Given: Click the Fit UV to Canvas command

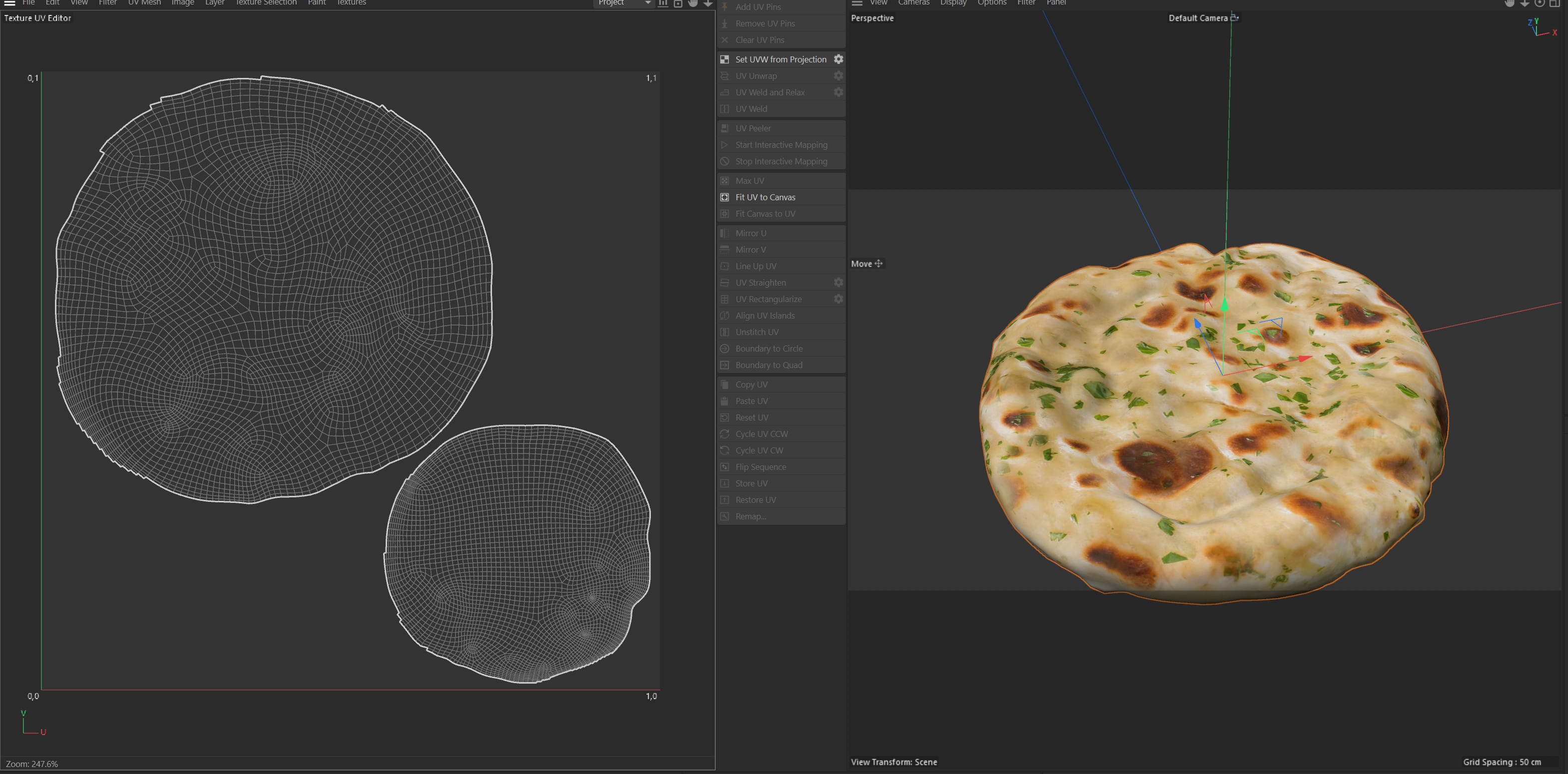Looking at the screenshot, I should click(x=765, y=197).
